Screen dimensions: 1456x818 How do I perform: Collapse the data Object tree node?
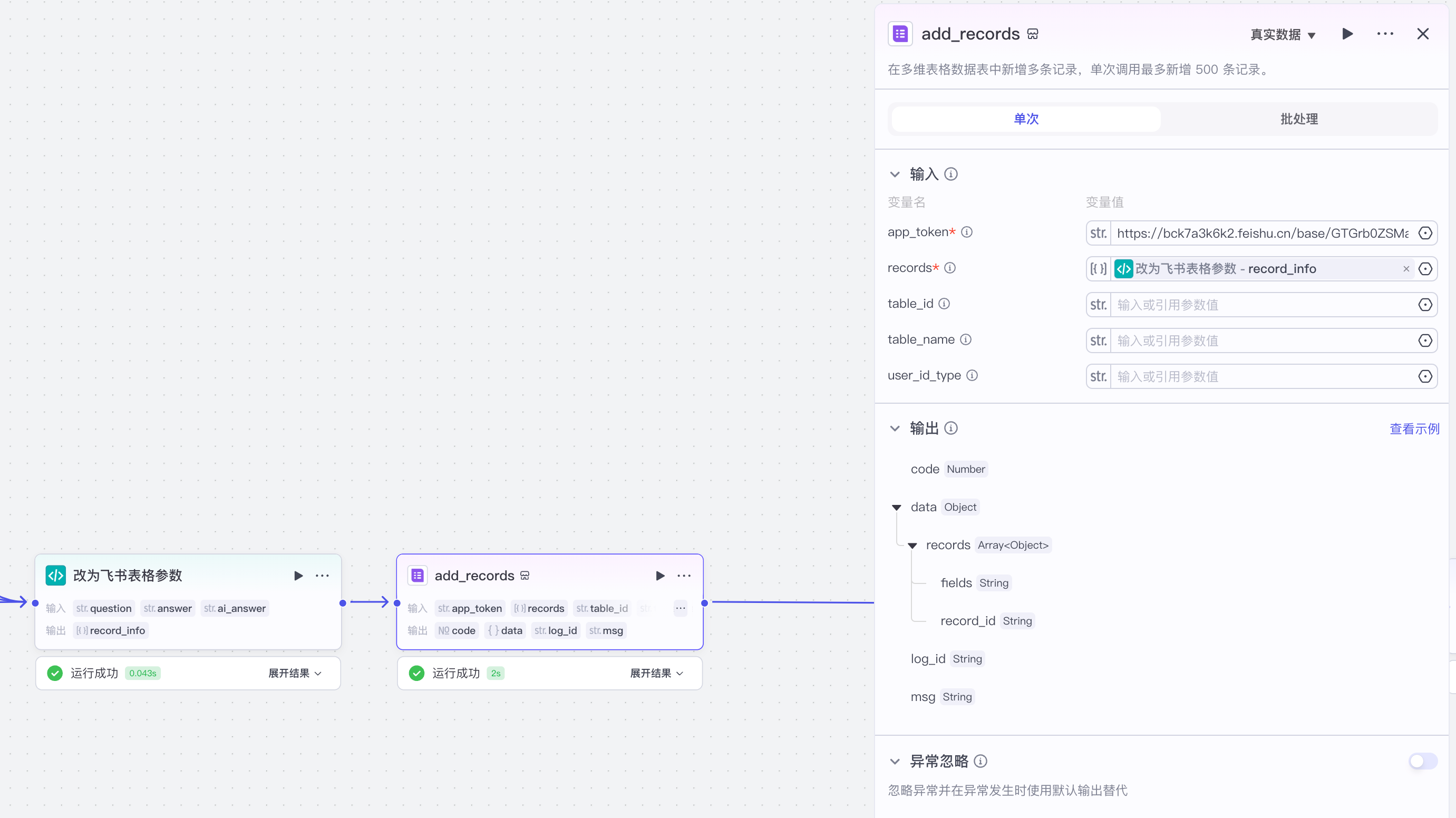[897, 508]
